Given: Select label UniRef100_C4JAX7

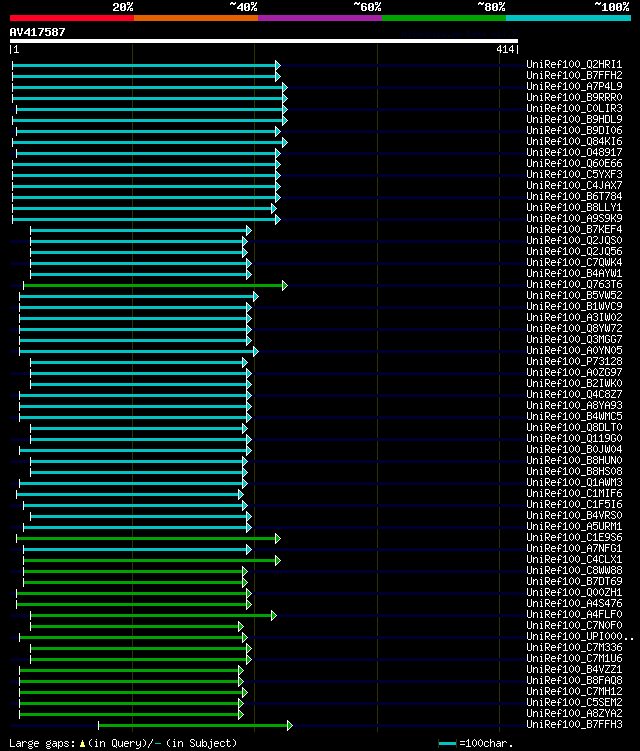Looking at the screenshot, I should tap(574, 185).
